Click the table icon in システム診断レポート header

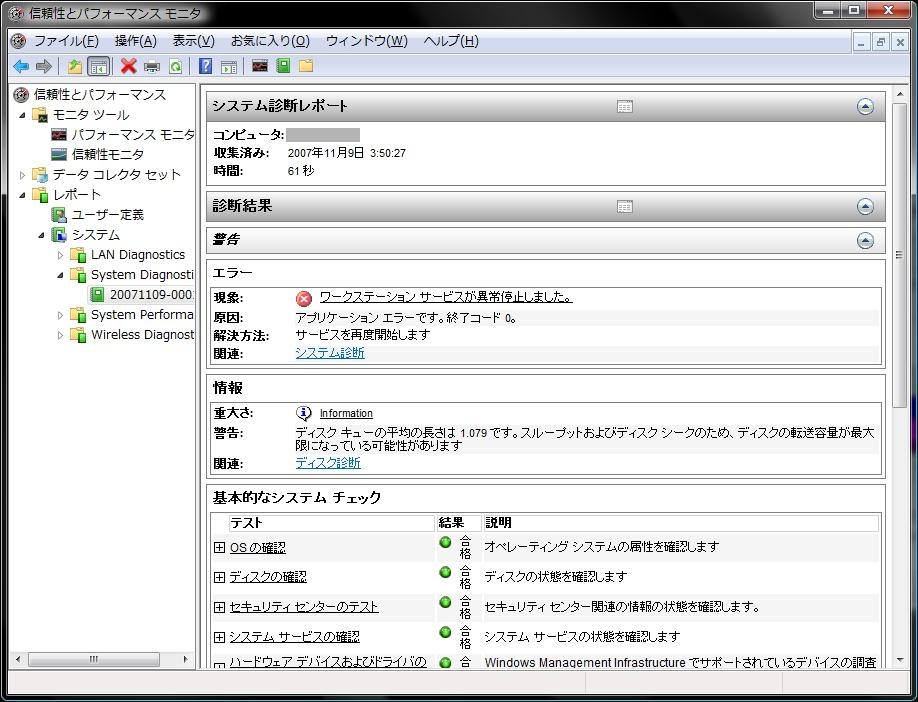tap(625, 107)
